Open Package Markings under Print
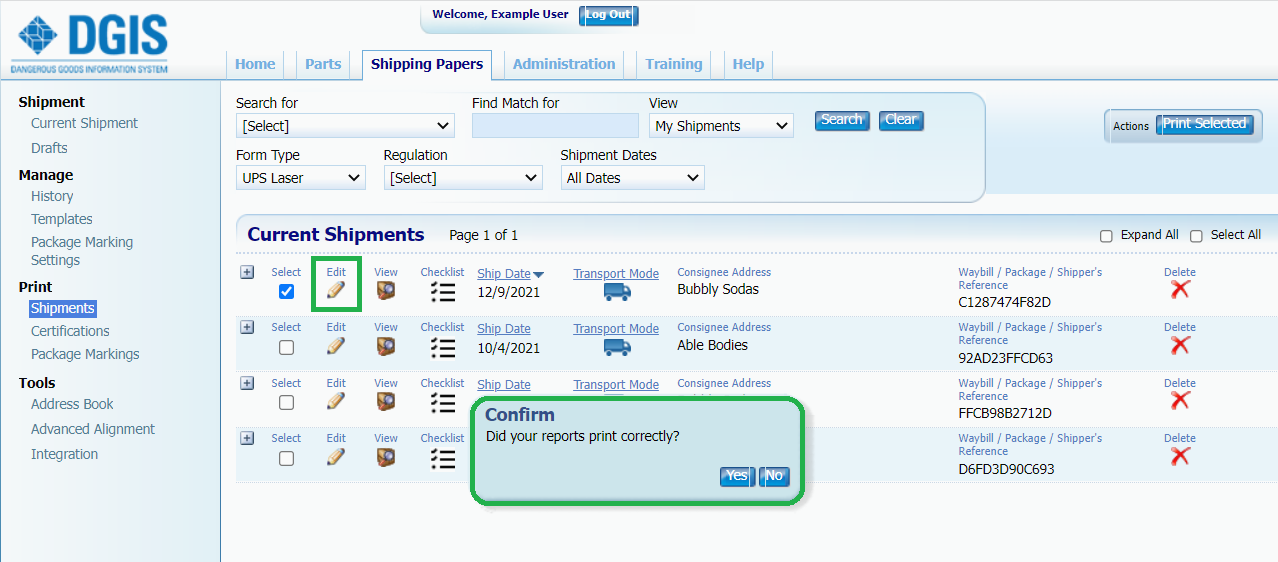The height and width of the screenshot is (562, 1278). [85, 354]
